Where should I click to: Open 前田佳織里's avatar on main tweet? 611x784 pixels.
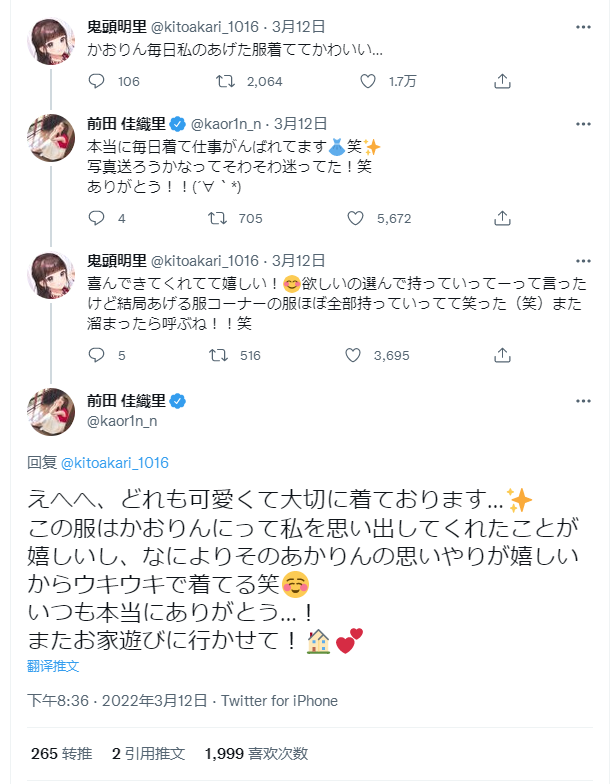(51, 411)
